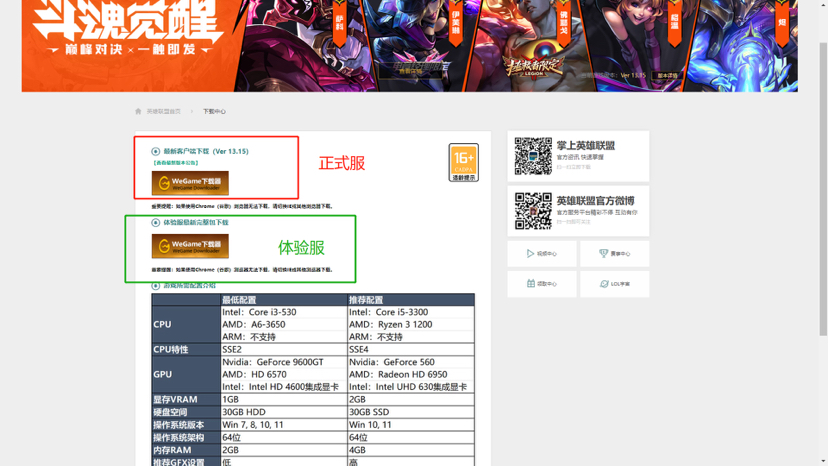The image size is (828, 466).
Task: Click the WeGame downloader button for 体验服
Action: click(190, 245)
